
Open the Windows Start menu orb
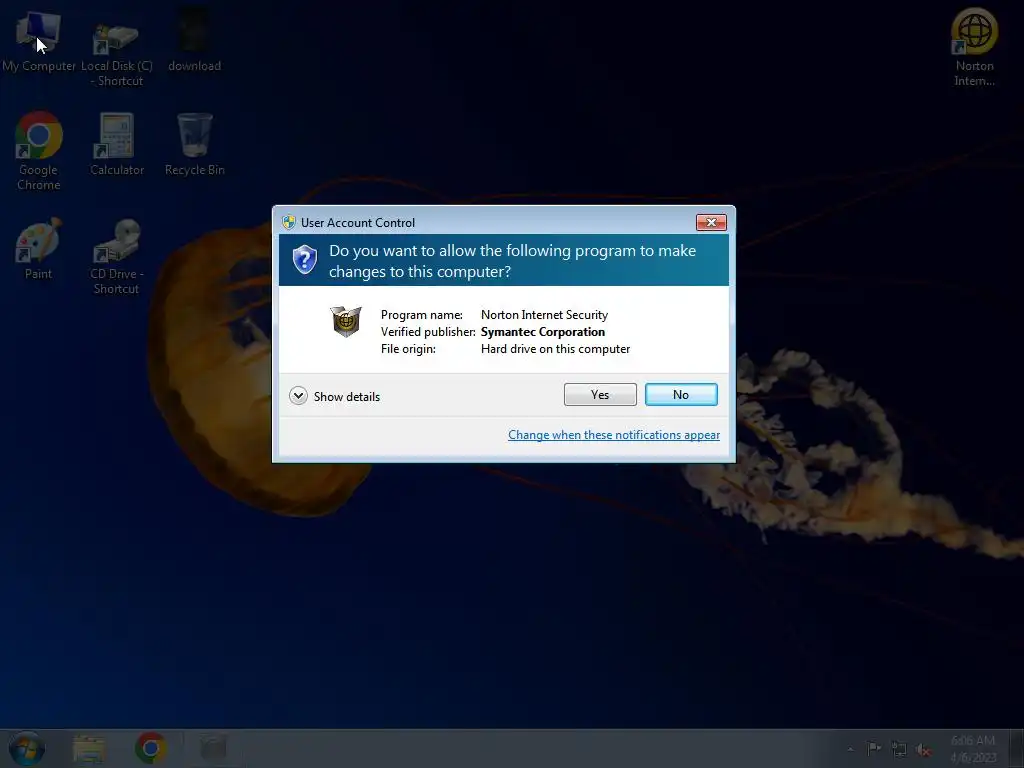[x=27, y=748]
